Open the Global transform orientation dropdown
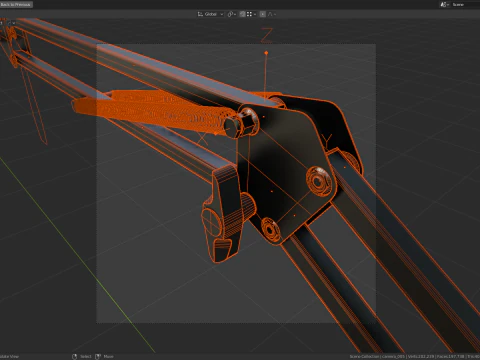480x360 pixels. click(x=210, y=14)
